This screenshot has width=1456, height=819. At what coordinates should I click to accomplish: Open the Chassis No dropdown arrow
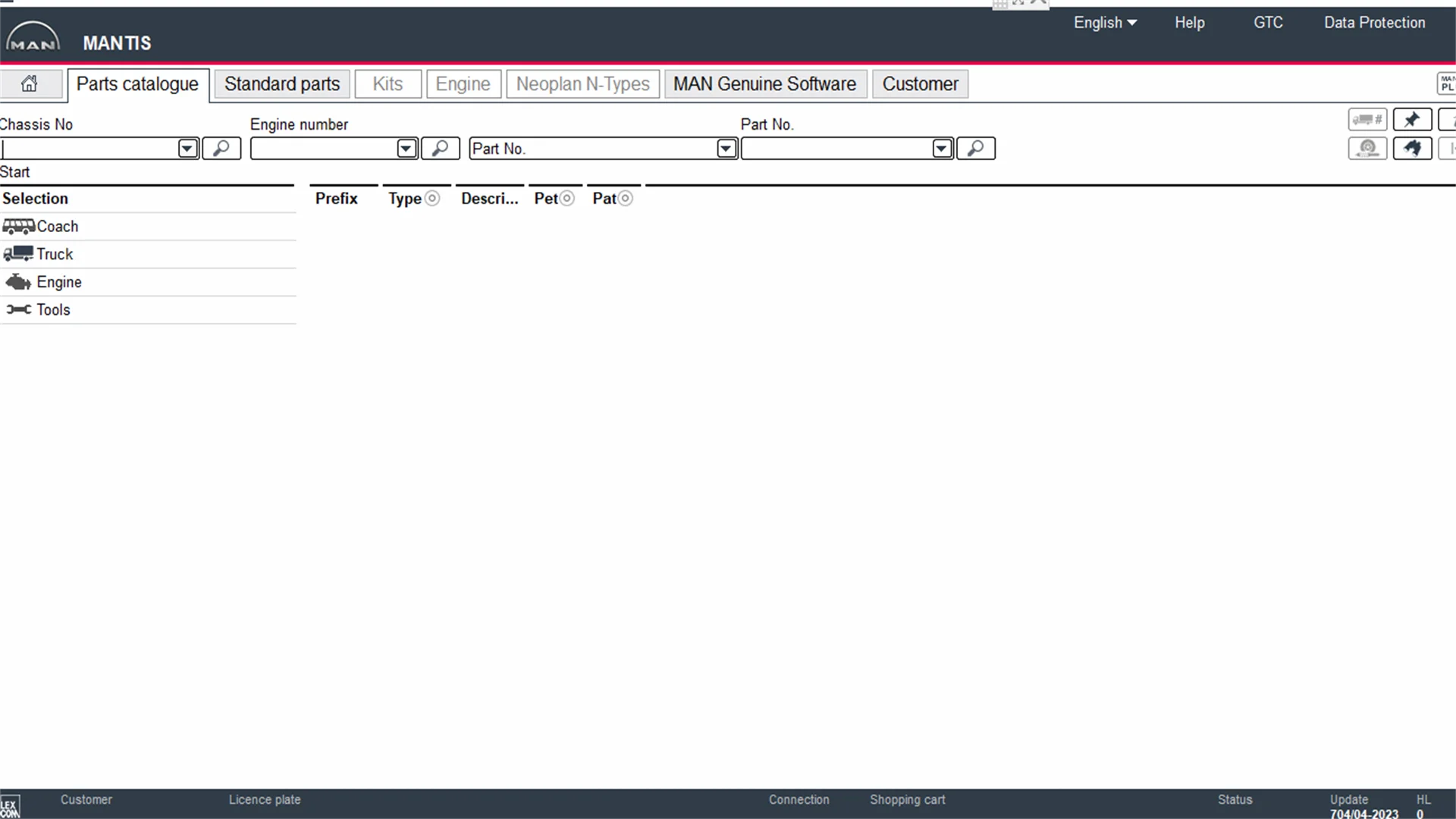click(187, 149)
